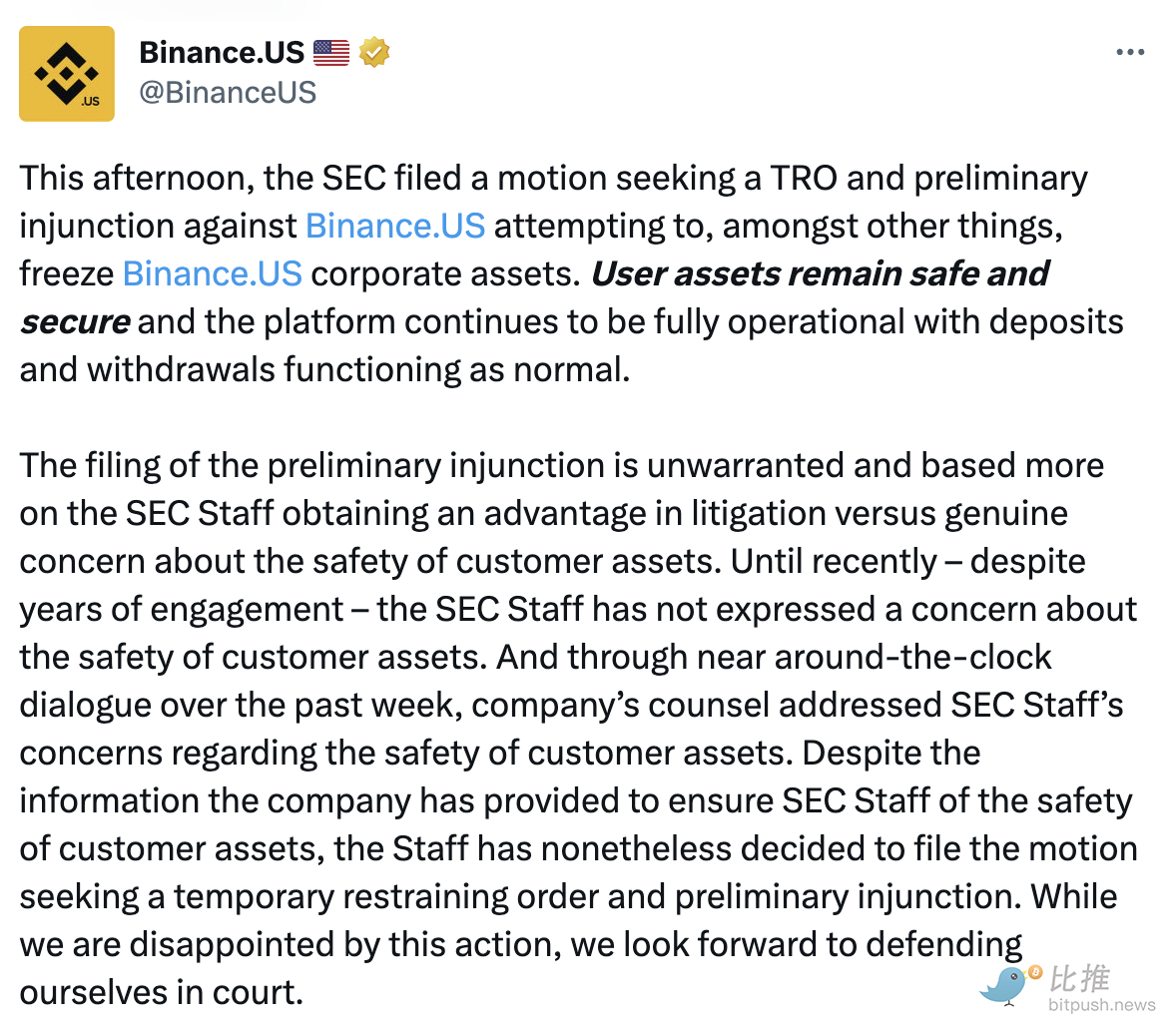Viewport: 1176px width, 1032px height.
Task: Click the paragraph starting 'The filing of'
Action: point(578,729)
